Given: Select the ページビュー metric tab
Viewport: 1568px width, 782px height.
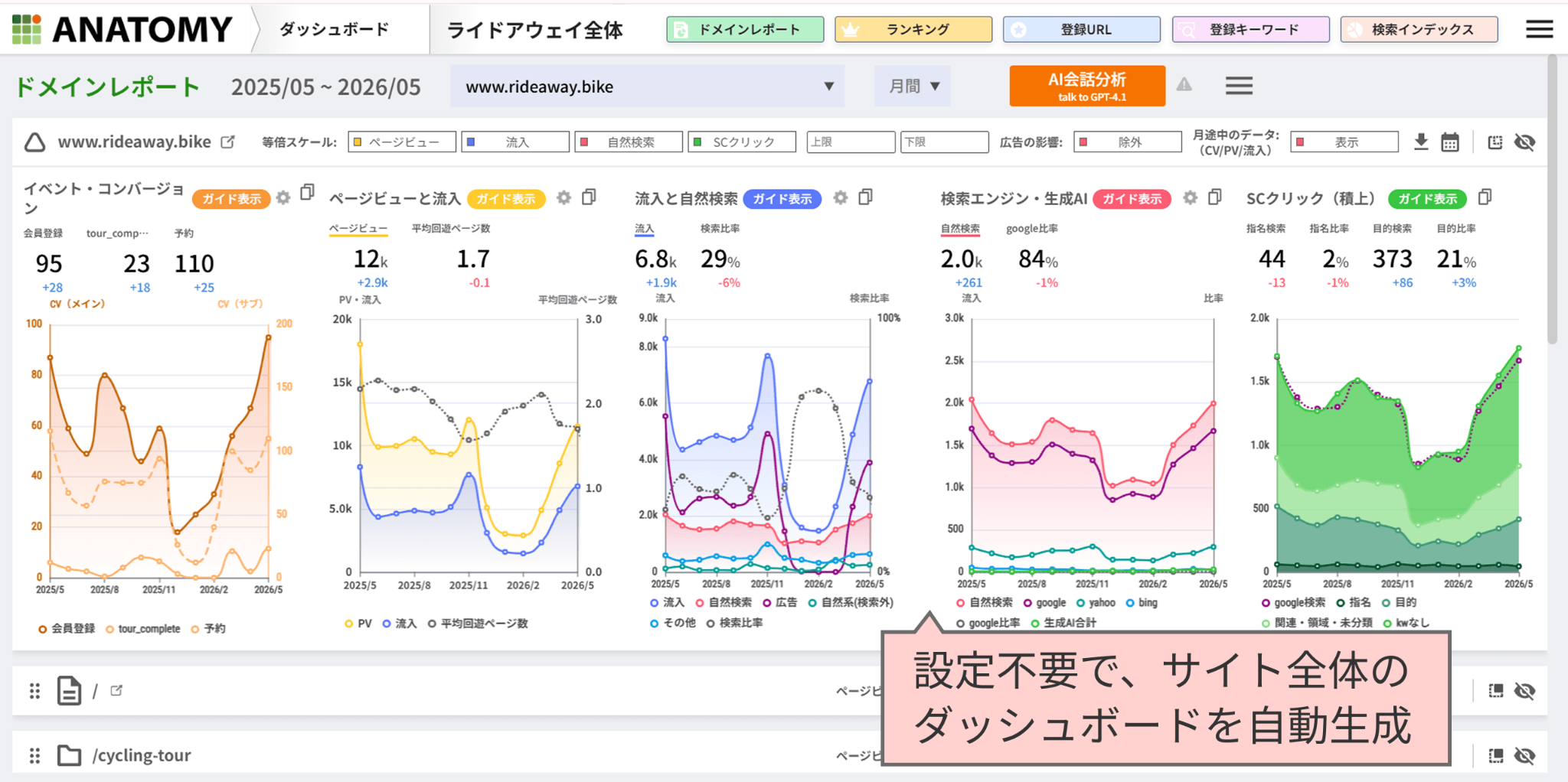Looking at the screenshot, I should (358, 229).
